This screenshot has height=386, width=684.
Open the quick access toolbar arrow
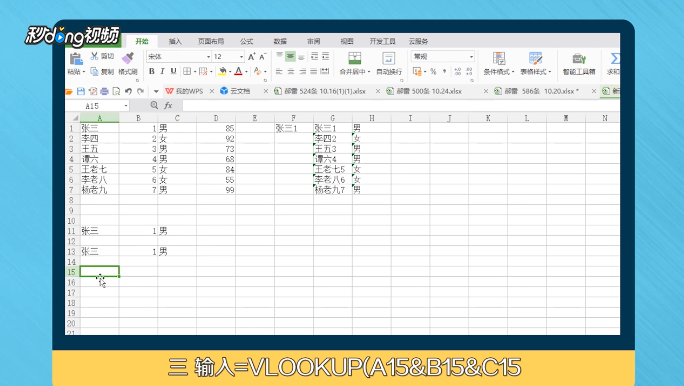(x=156, y=91)
